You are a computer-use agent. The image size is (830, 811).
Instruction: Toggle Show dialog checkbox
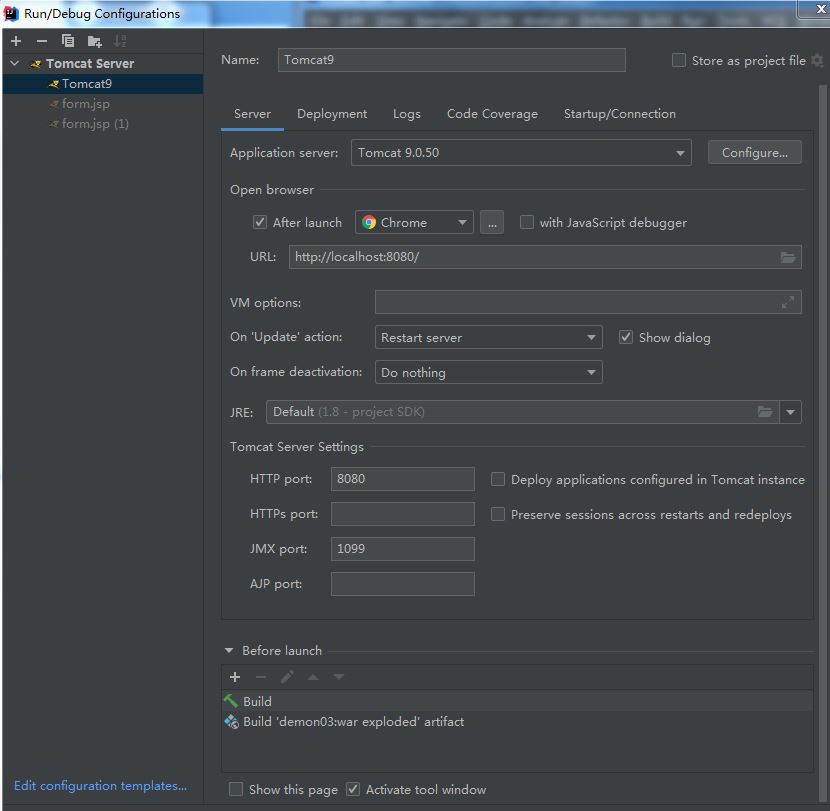click(626, 337)
